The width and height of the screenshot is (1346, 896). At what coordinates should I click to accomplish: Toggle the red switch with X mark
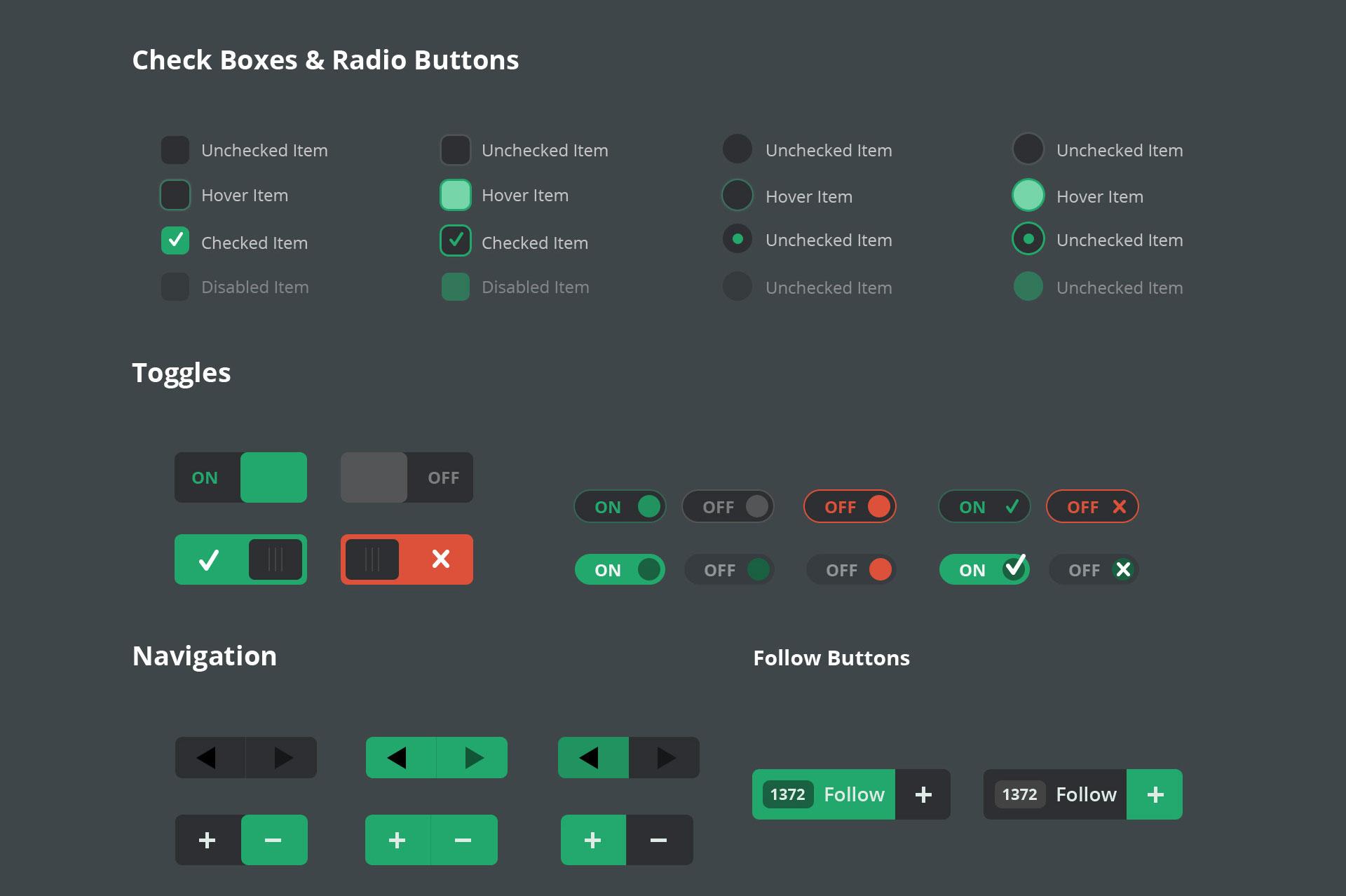pos(407,559)
